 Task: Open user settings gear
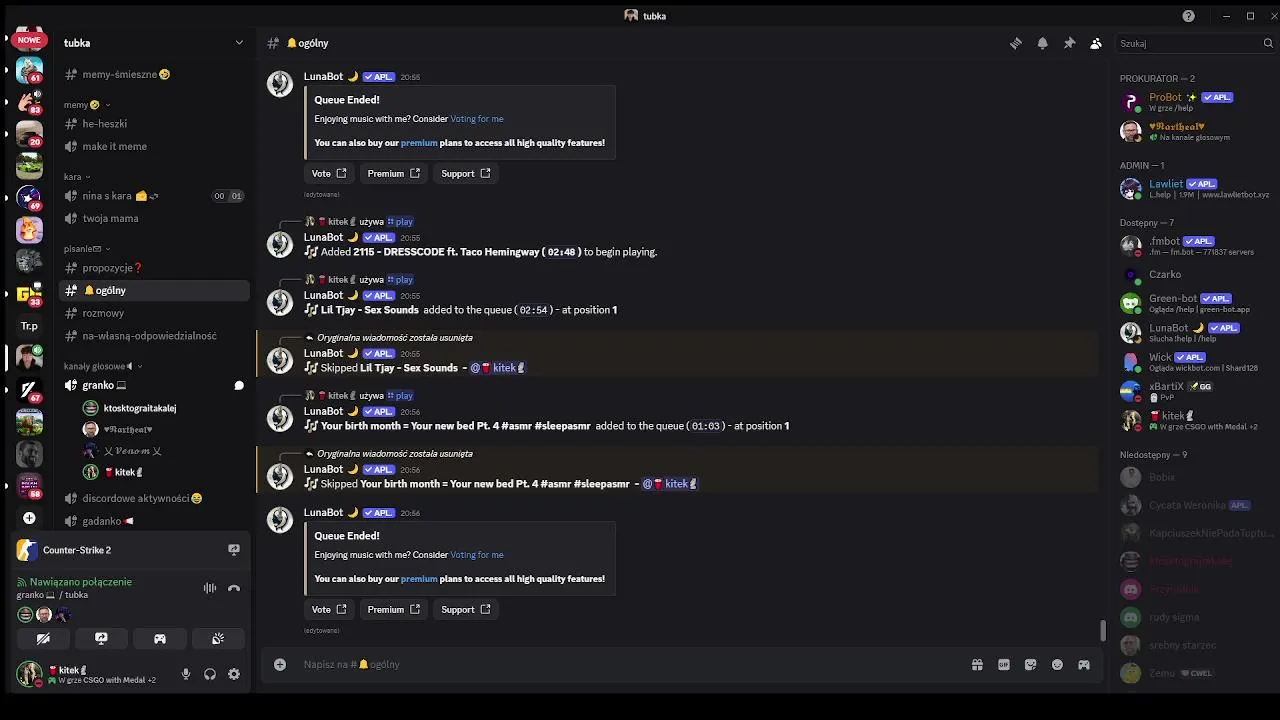pyautogui.click(x=234, y=675)
